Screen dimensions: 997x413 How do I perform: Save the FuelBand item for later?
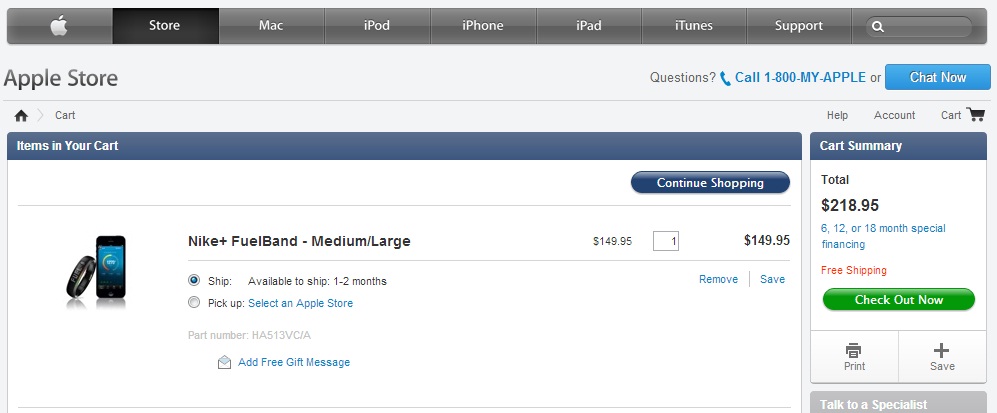(773, 279)
